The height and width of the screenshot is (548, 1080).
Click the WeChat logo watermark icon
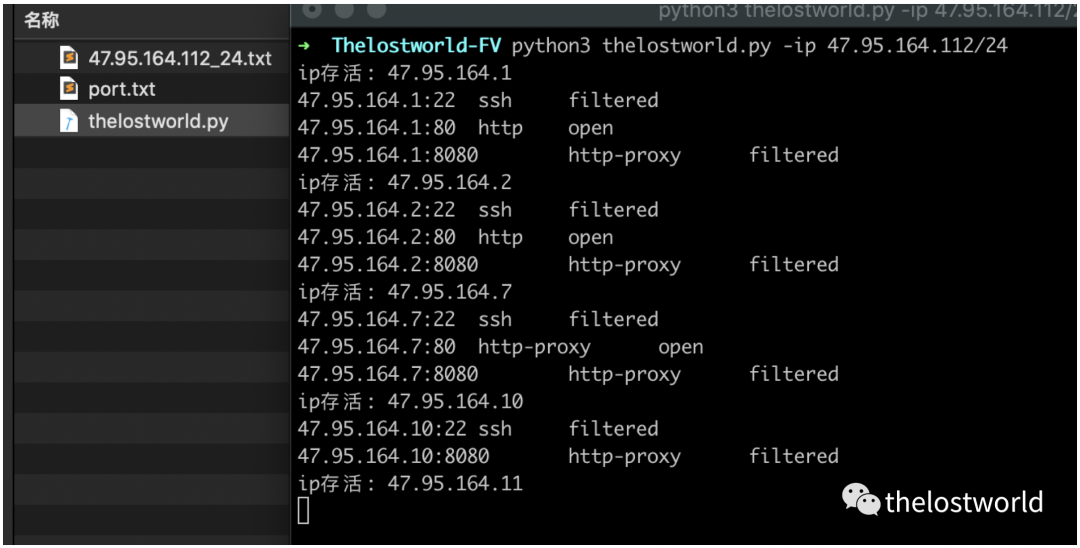(861, 499)
